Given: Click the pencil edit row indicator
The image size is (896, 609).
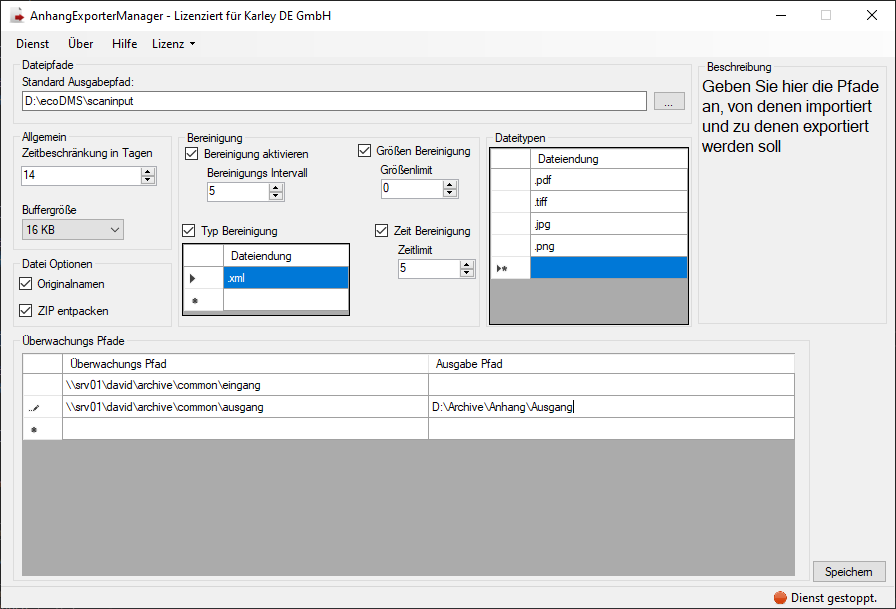Looking at the screenshot, I should 34,408.
